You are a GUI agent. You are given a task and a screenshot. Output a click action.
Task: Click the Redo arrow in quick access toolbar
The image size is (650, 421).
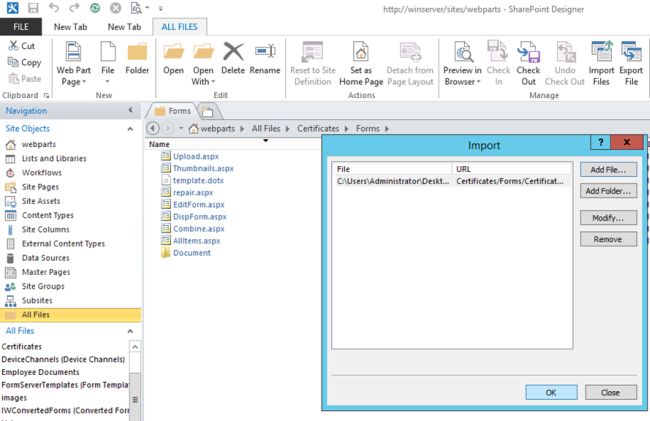(74, 7)
